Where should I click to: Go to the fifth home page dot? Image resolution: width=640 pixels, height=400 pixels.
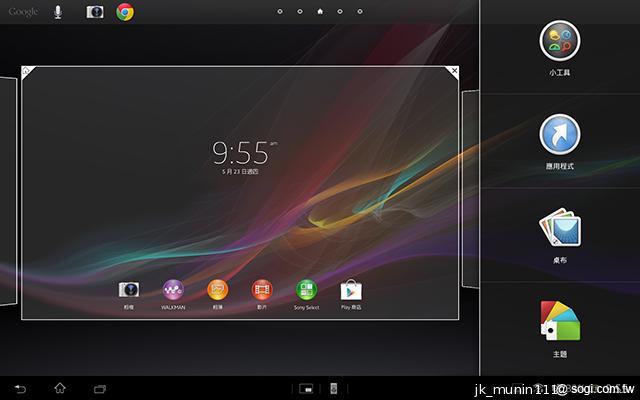pos(360,11)
